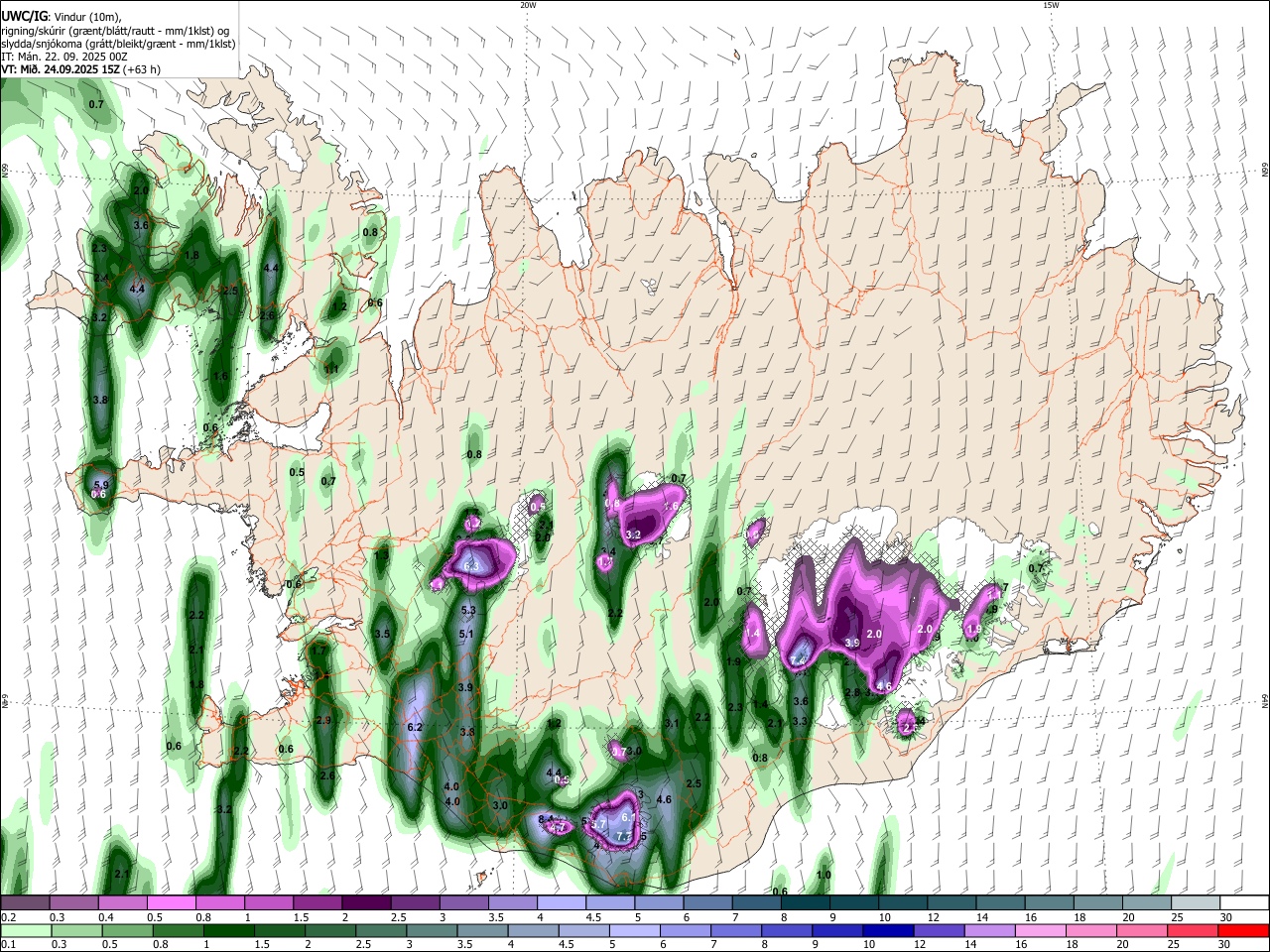
Task: Click the 3.3 value on the map
Action: 801,721
